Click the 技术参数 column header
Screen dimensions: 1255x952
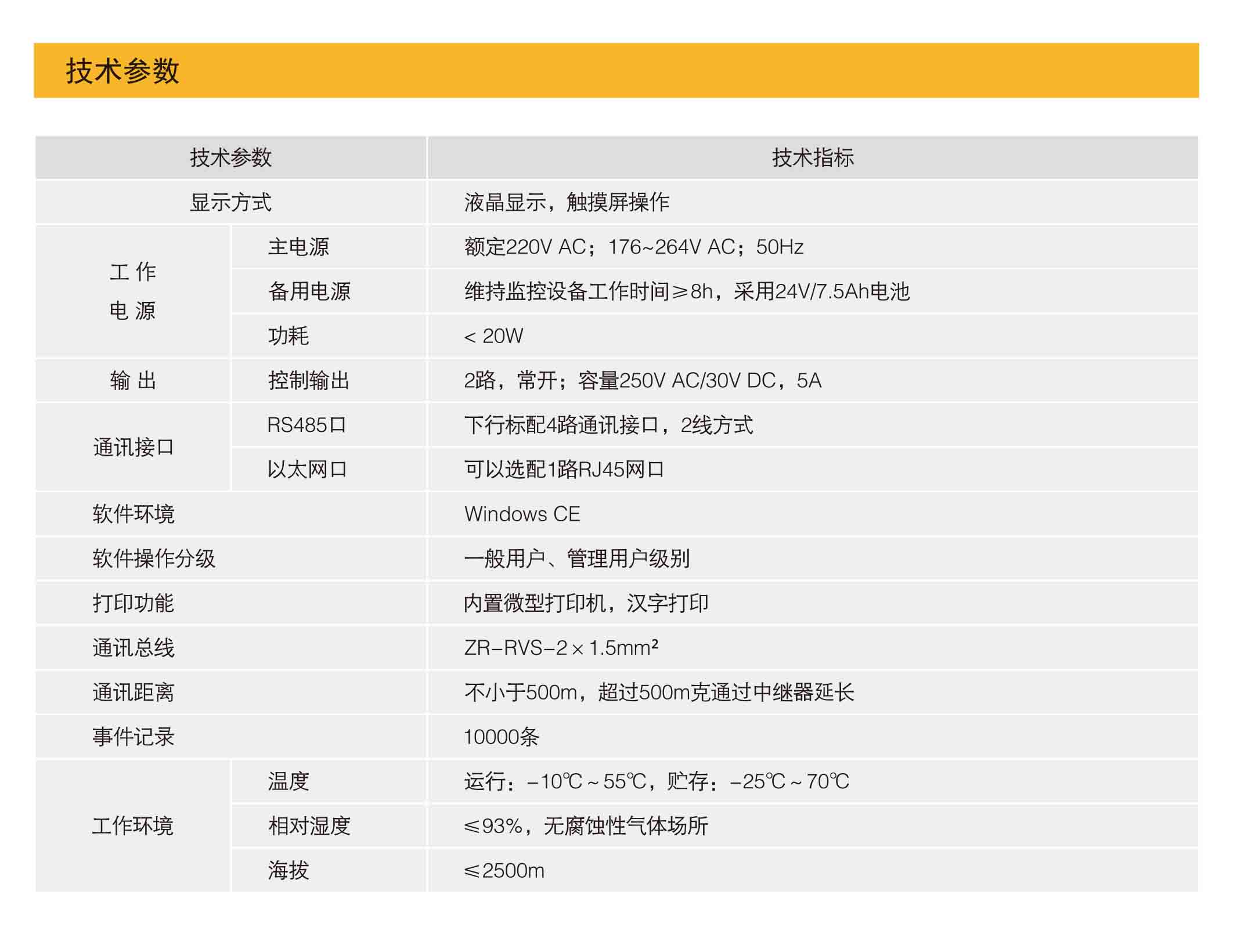[x=230, y=158]
